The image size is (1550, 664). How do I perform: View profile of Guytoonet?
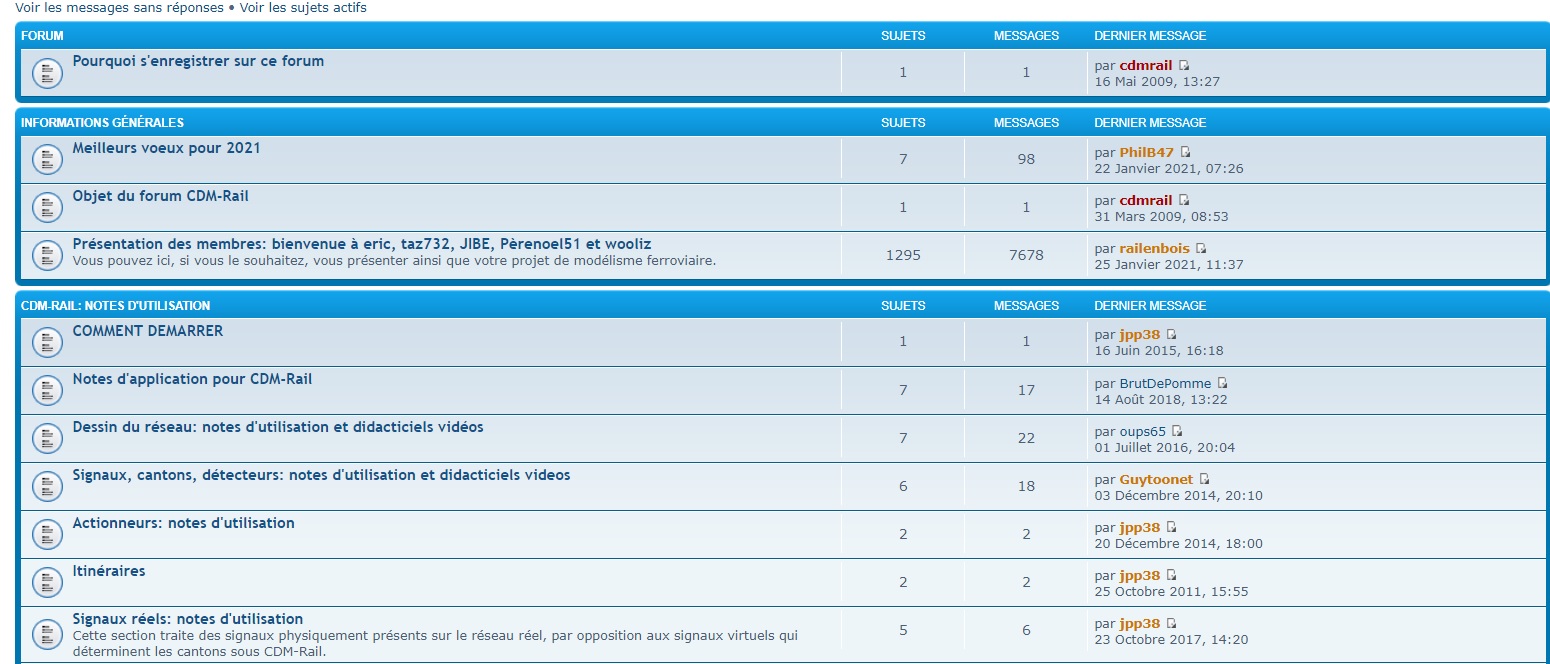(x=1156, y=480)
